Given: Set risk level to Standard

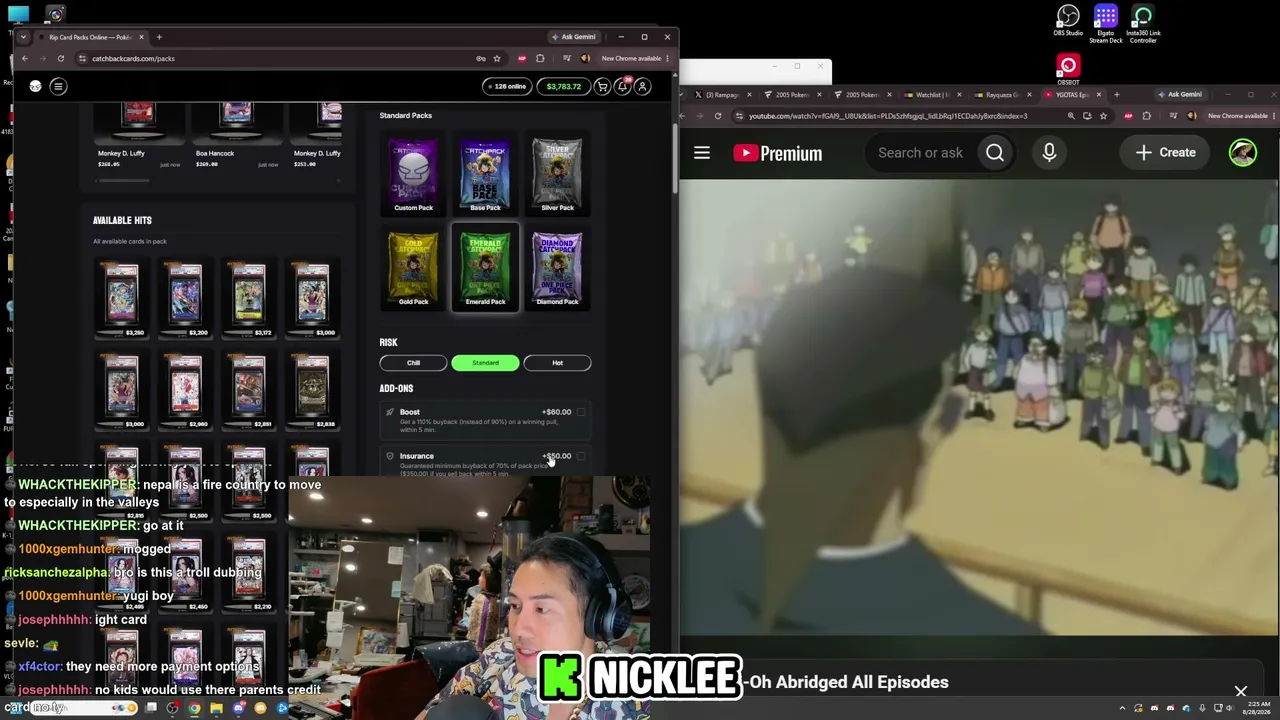Looking at the screenshot, I should pos(485,363).
